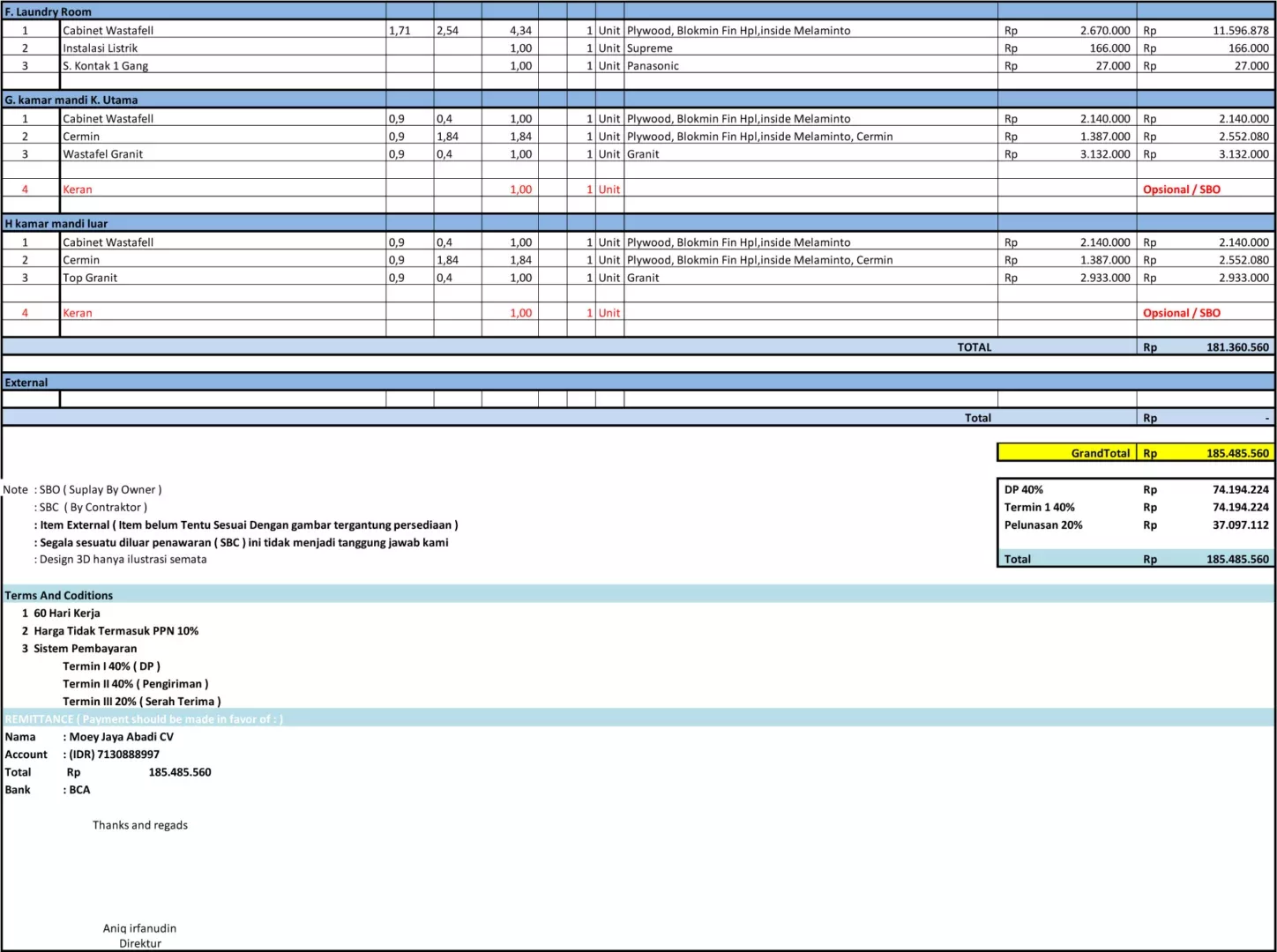Click the Instalasi Listrik item cell
This screenshot has width=1277, height=952.
pos(101,48)
